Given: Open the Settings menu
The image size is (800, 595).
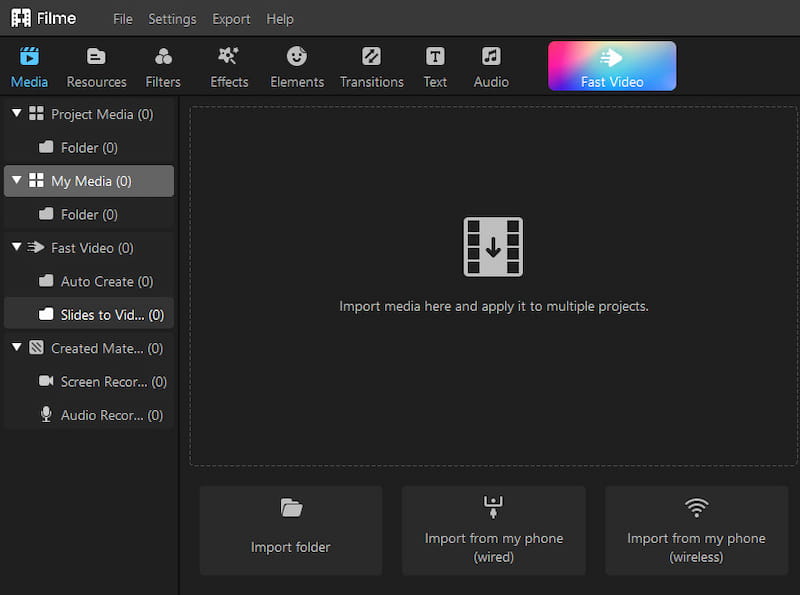Looking at the screenshot, I should click(x=172, y=19).
